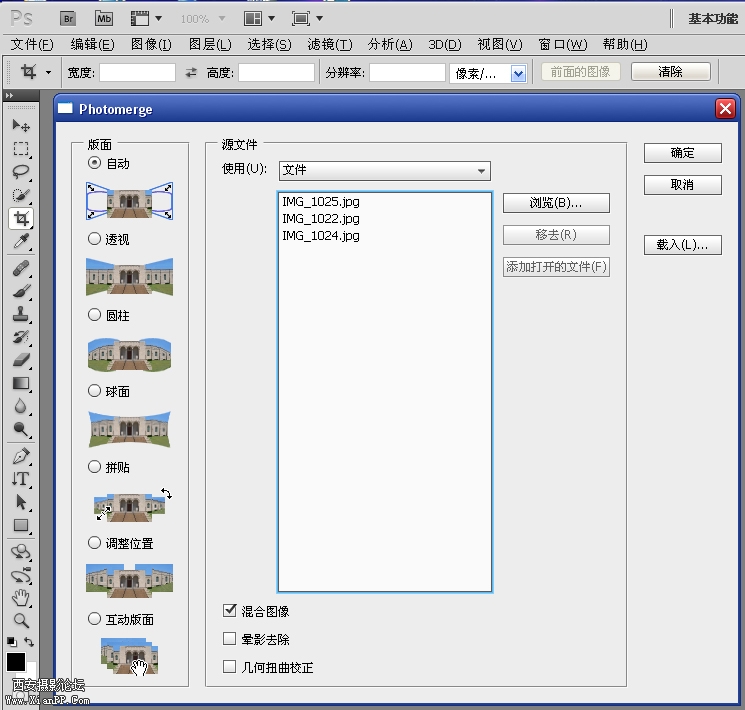Select the Quick Selection tool
Viewport: 745px width, 710px height.
(x=20, y=195)
